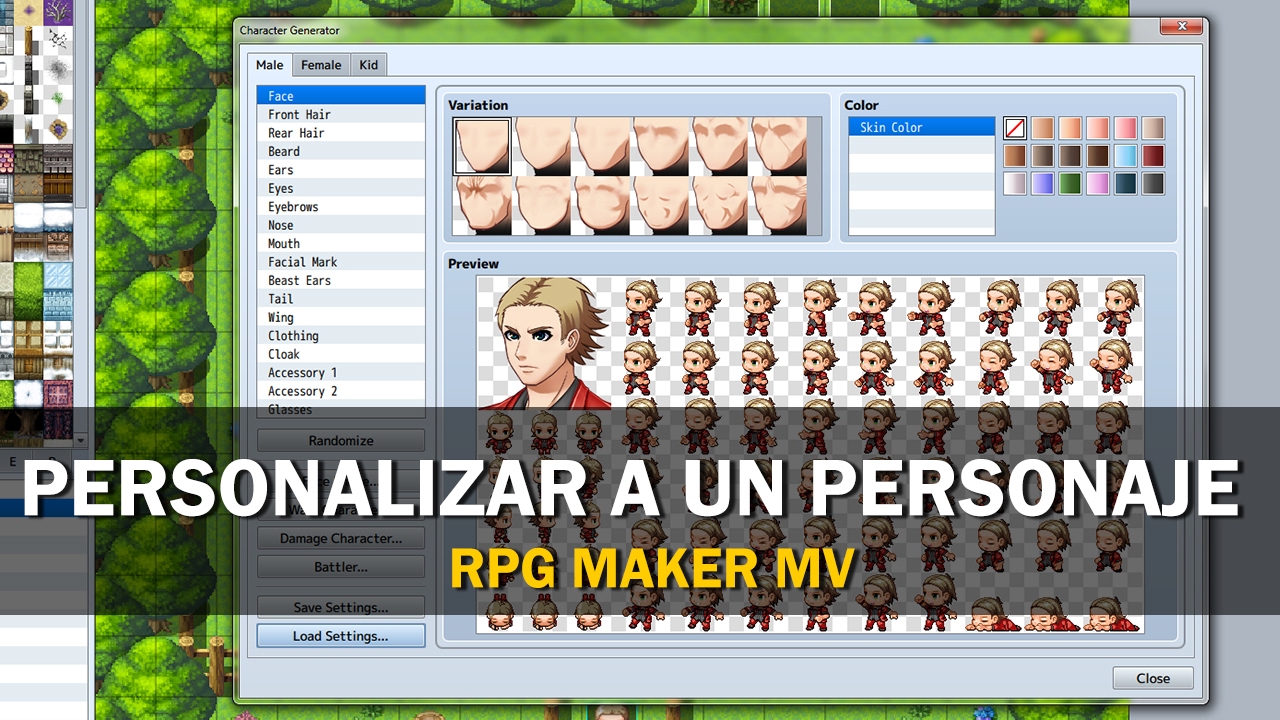The image size is (1280, 720).
Task: Select Accessory 2 part
Action: point(341,392)
